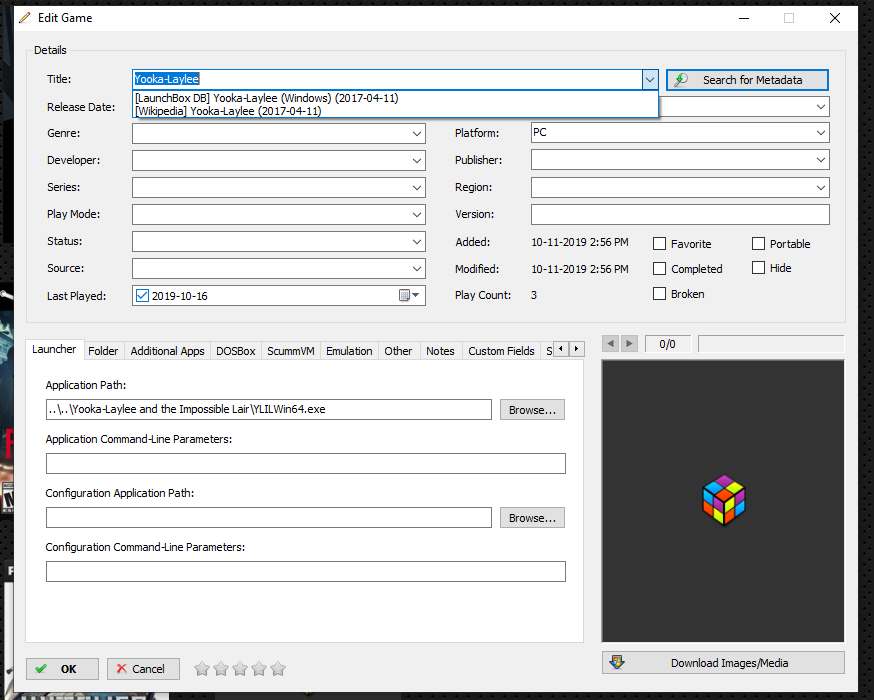This screenshot has width=874, height=700.
Task: Open the DOSBox tab
Action: [x=236, y=351]
